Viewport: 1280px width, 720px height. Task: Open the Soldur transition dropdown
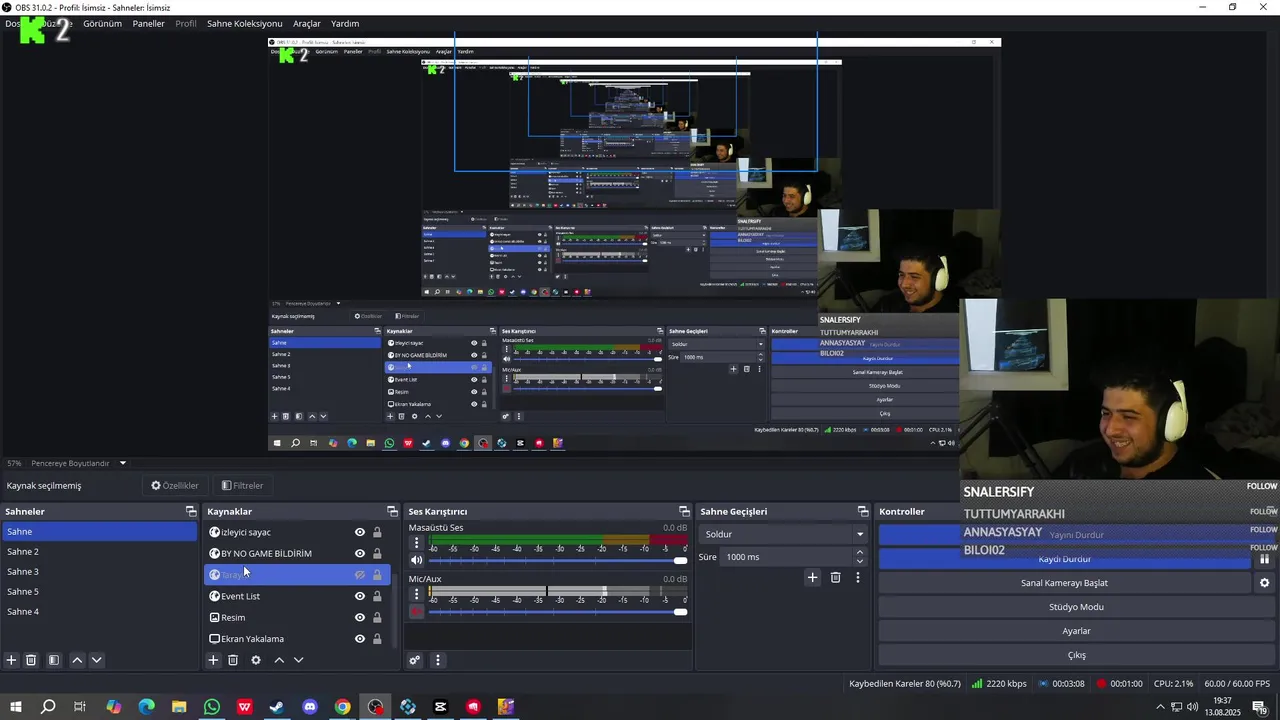point(783,534)
